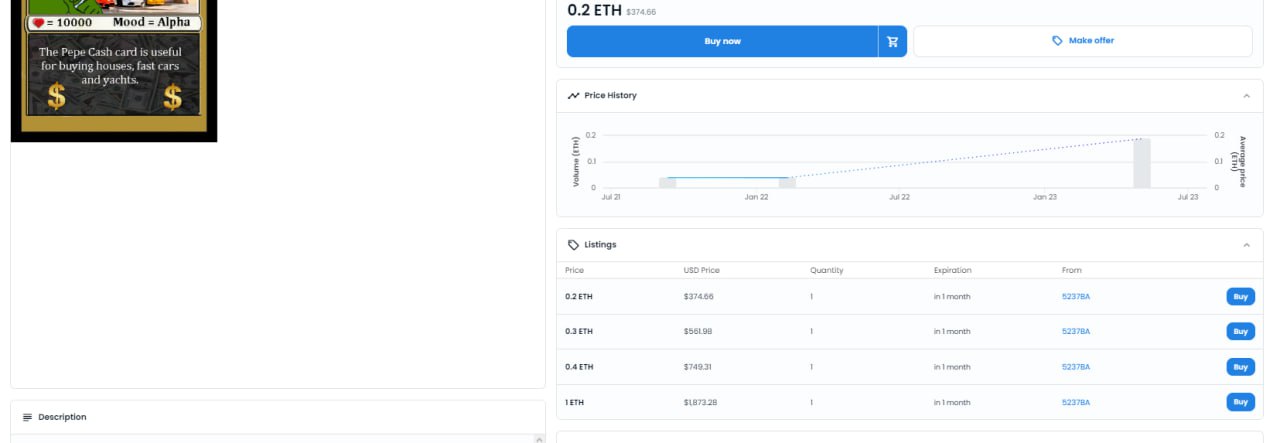Click the Jan 22 chart axis label
Viewport: 1280px width, 443px height.
pyautogui.click(x=756, y=197)
